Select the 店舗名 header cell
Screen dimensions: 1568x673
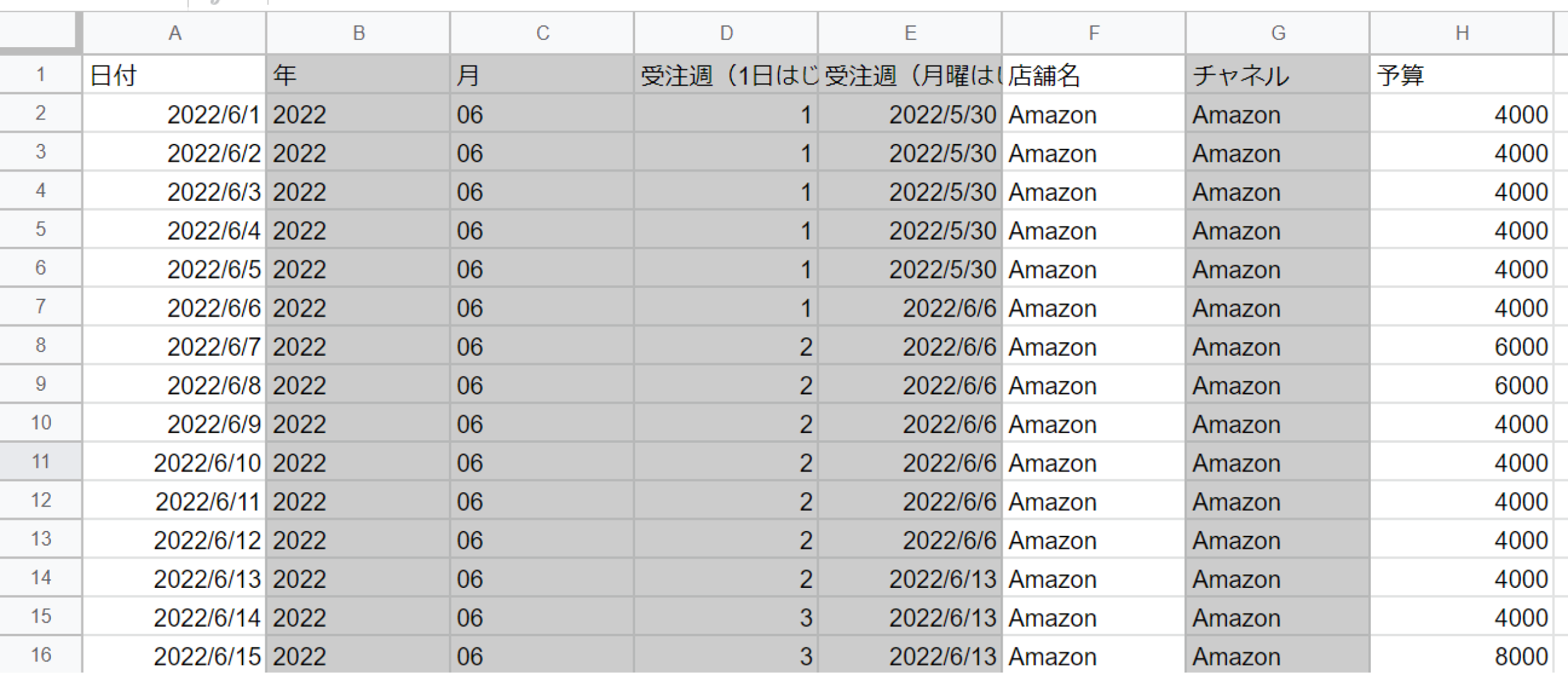[1093, 75]
